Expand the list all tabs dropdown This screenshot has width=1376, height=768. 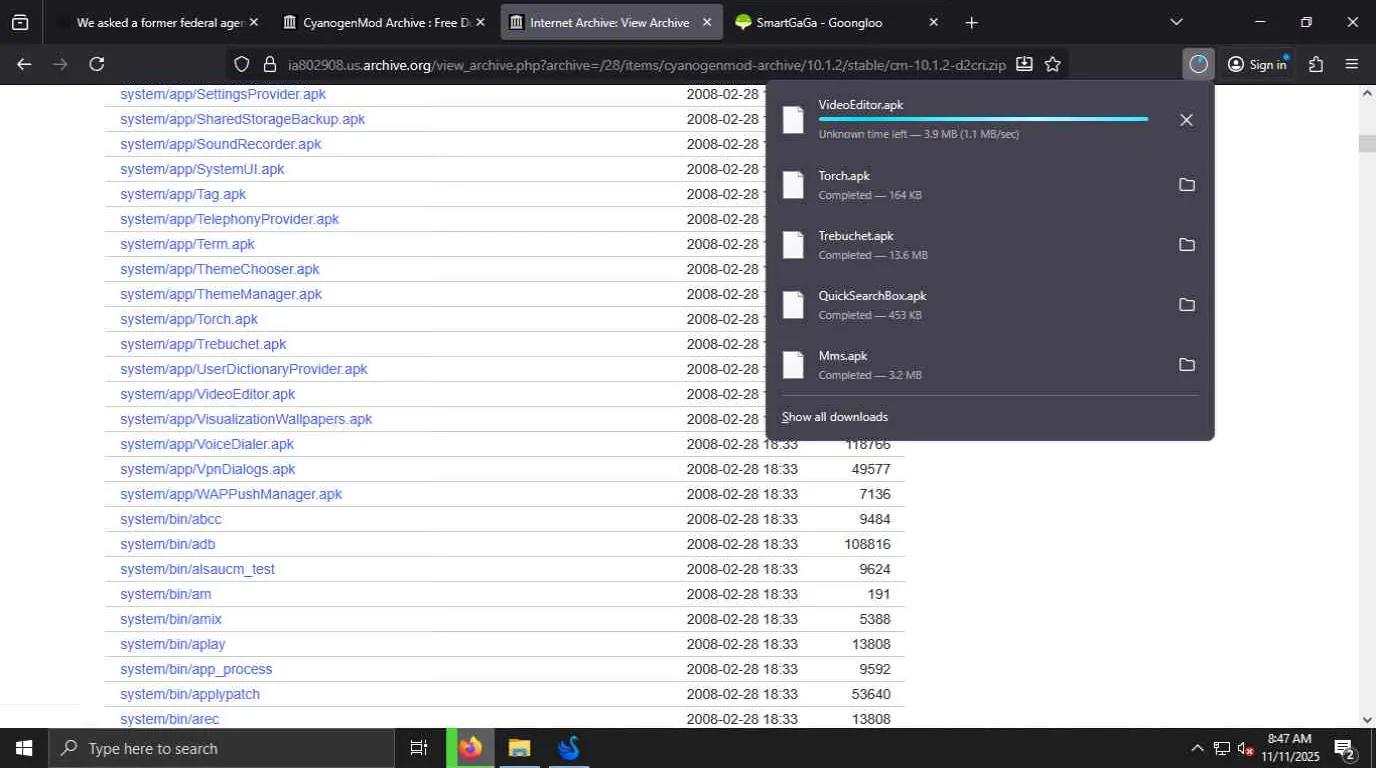[1176, 22]
